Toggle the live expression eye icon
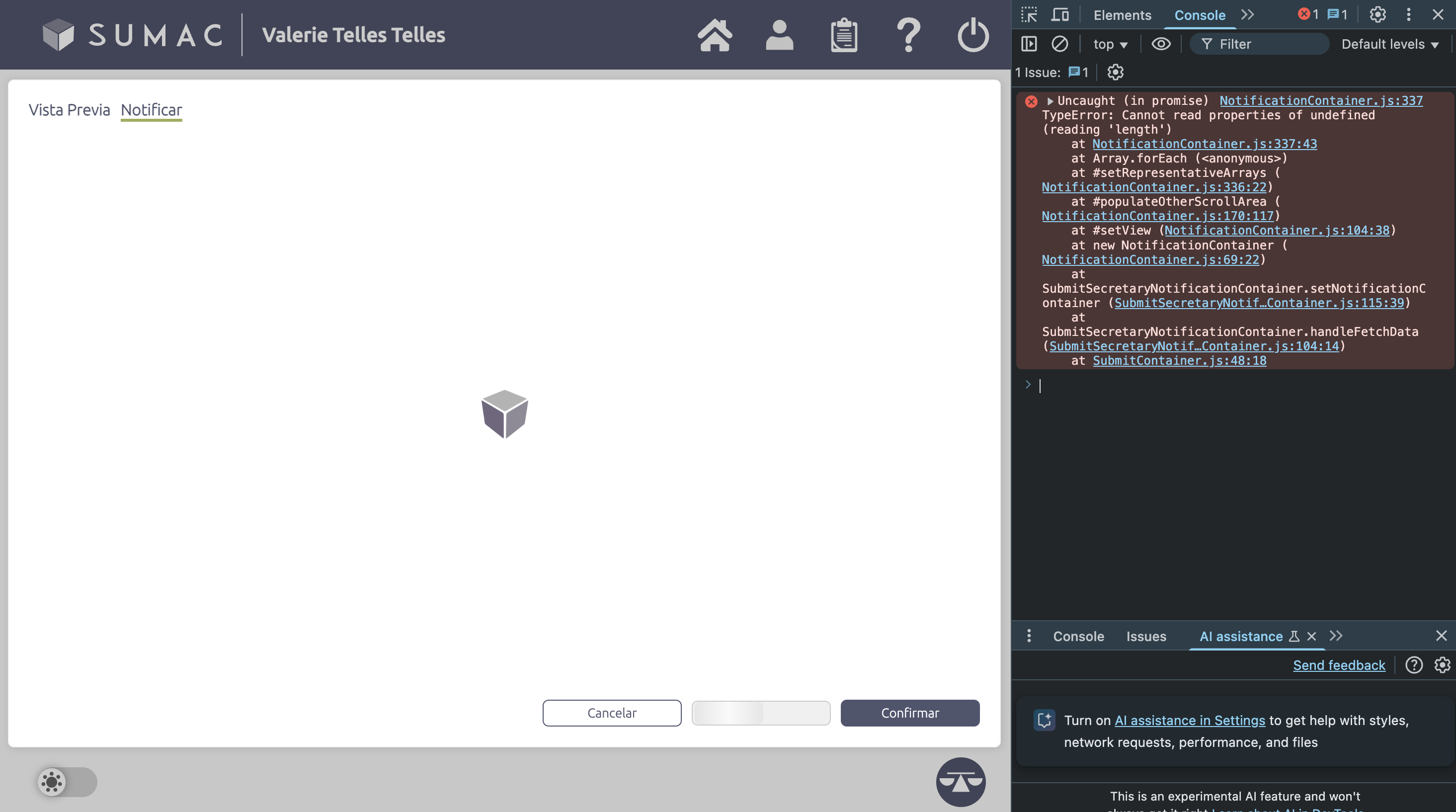 coord(1161,44)
